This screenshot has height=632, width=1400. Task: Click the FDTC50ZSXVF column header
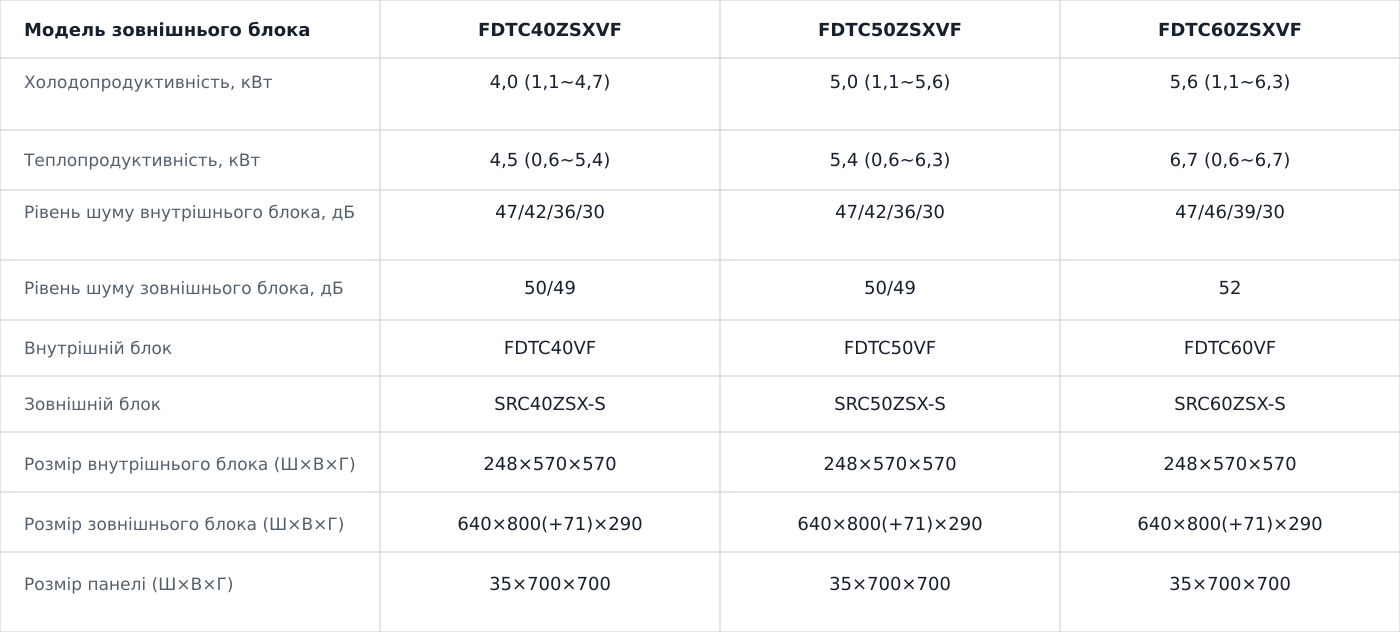[x=889, y=30]
